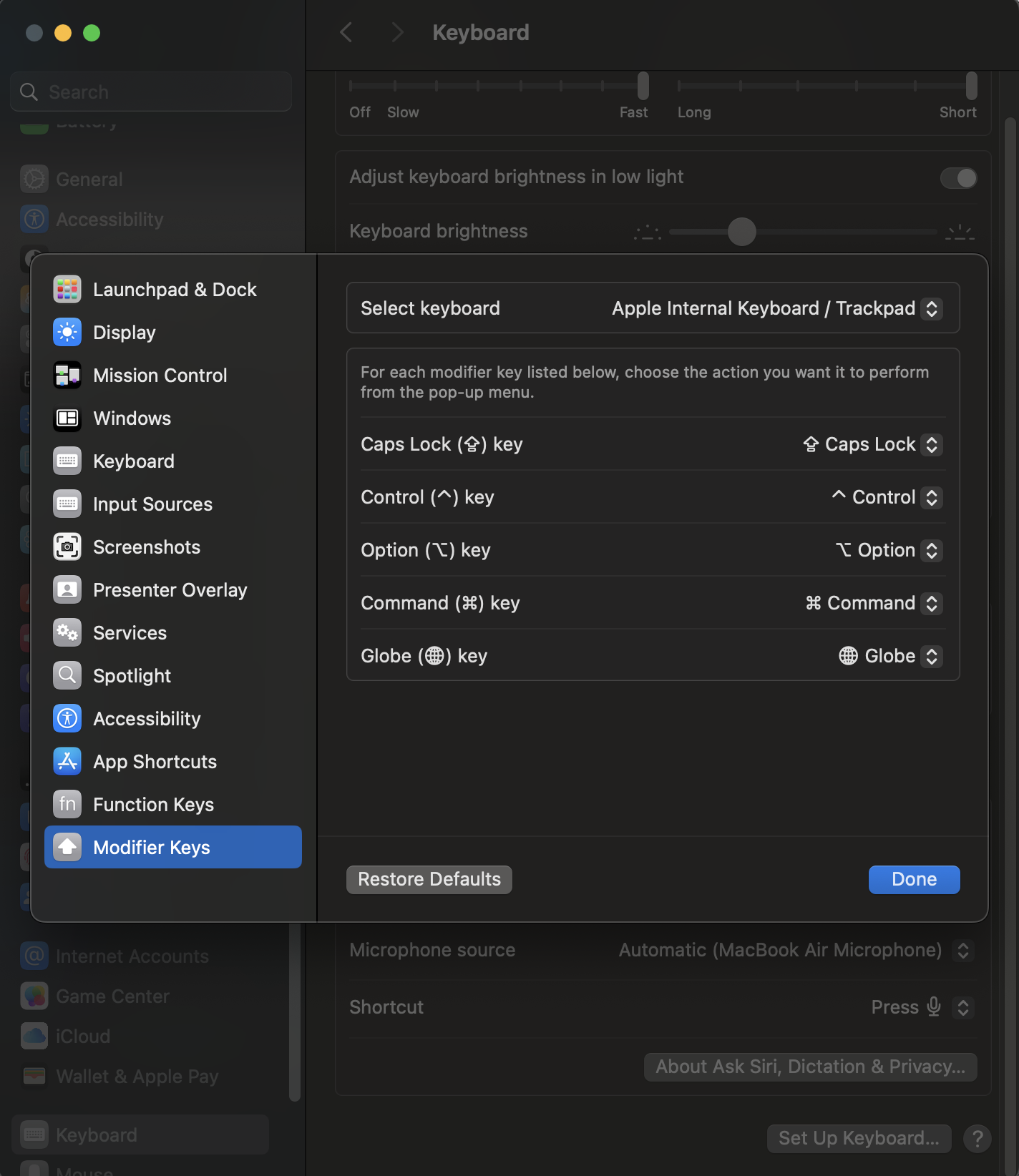The height and width of the screenshot is (1176, 1019).
Task: Click the delay until repeat slider handle
Action: point(972,85)
